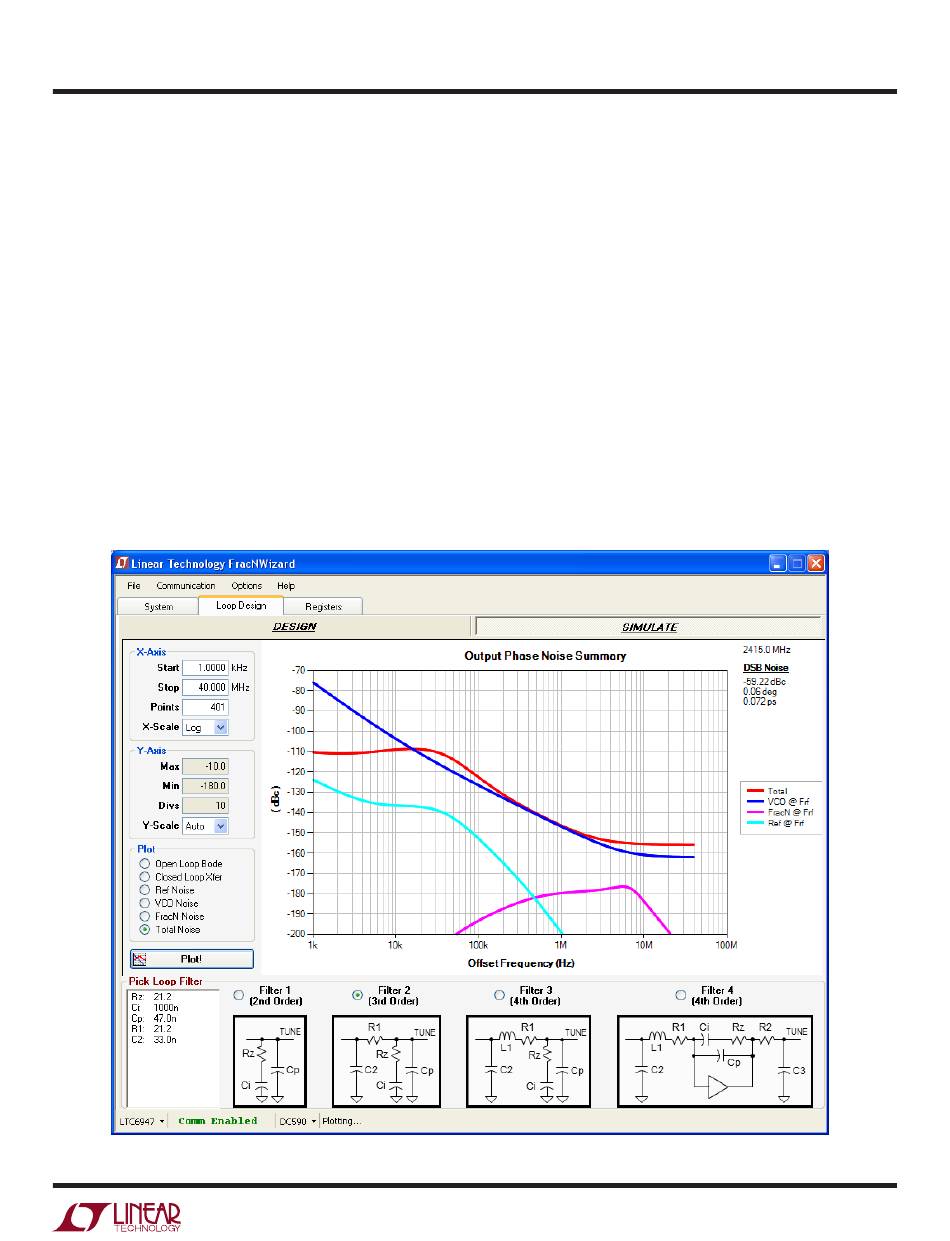Image resolution: width=950 pixels, height=1241 pixels.
Task: Open the Communication menu
Action: click(186, 586)
